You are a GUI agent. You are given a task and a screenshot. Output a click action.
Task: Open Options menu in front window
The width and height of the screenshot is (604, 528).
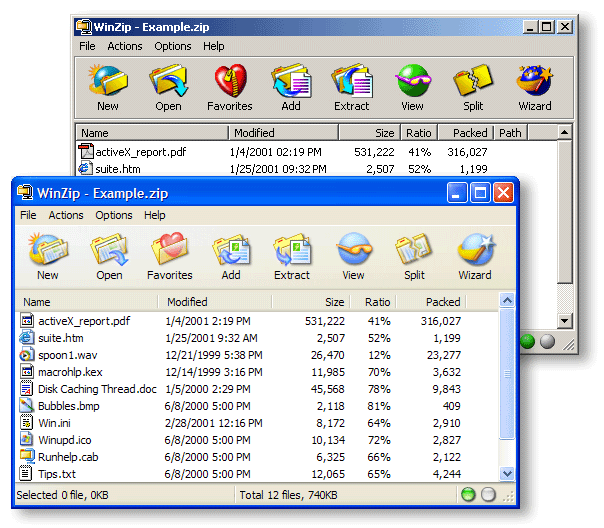pyautogui.click(x=114, y=215)
